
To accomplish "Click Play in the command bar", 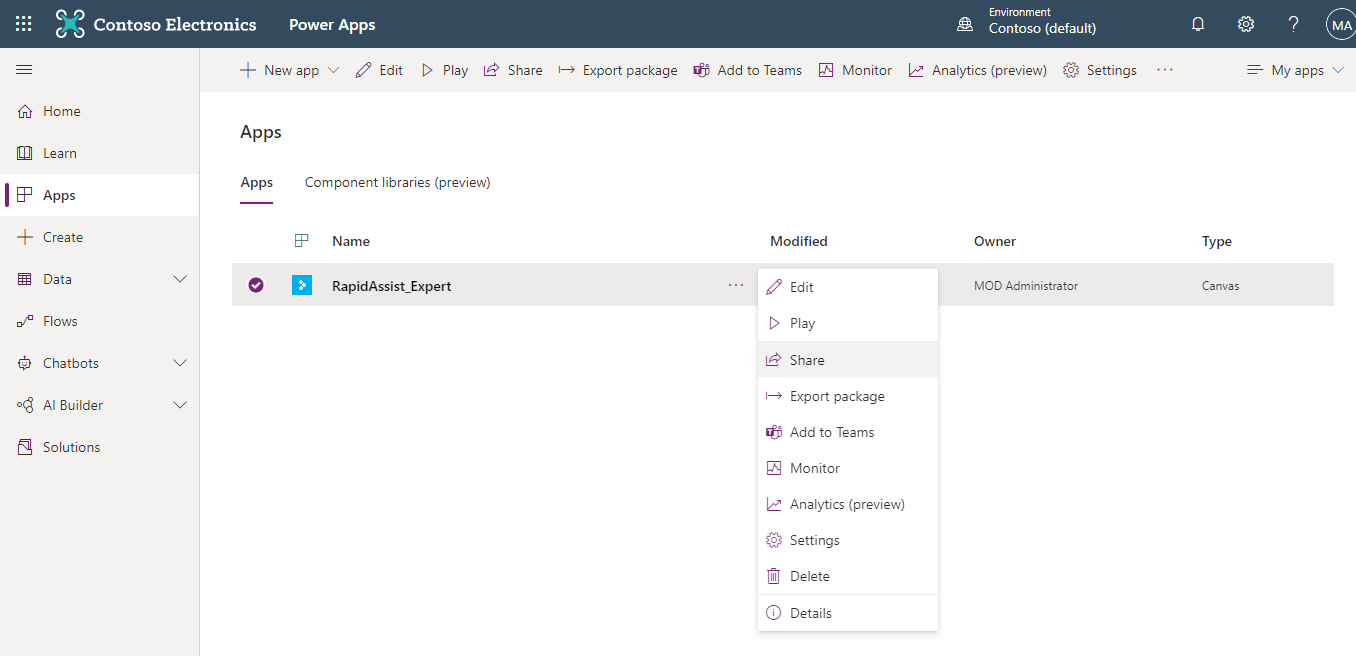I will coord(444,70).
